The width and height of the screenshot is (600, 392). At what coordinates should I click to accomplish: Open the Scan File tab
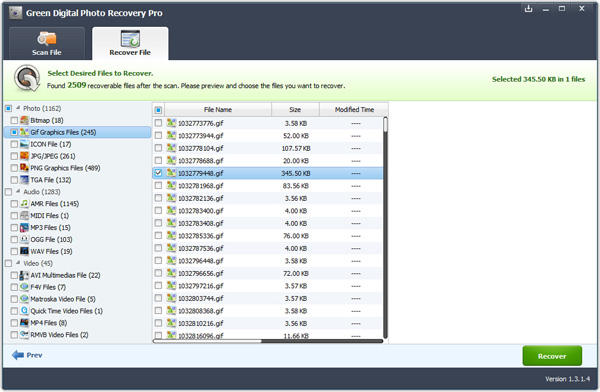47,44
